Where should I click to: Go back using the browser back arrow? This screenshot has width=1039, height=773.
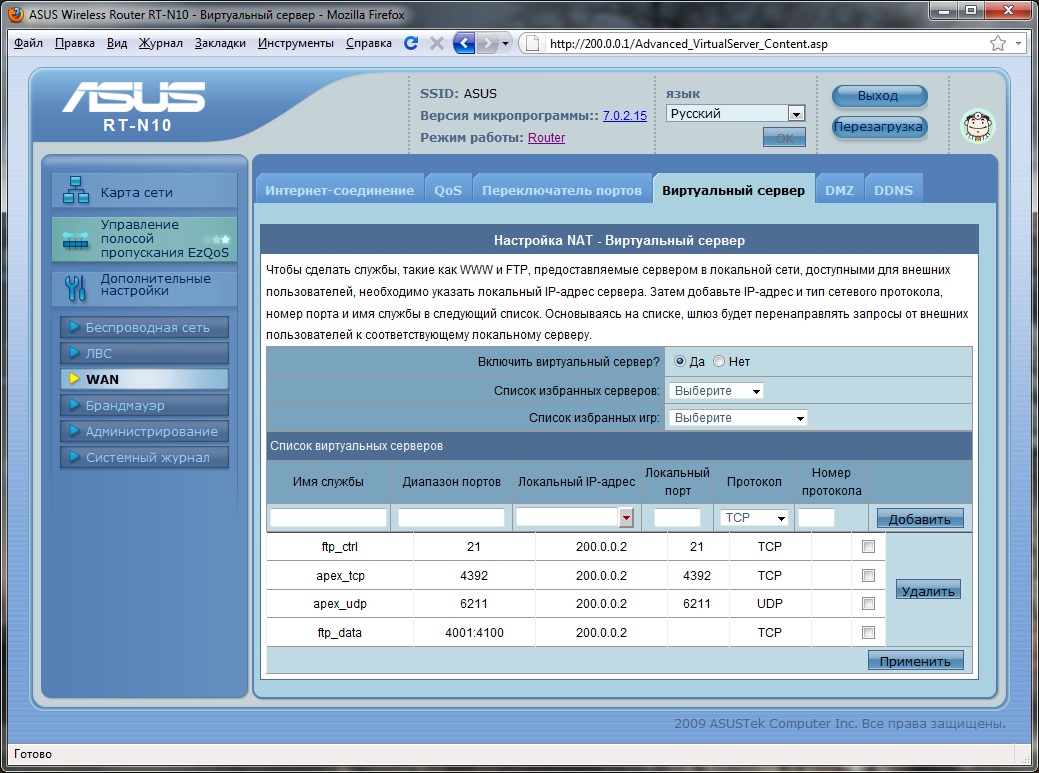click(x=464, y=44)
